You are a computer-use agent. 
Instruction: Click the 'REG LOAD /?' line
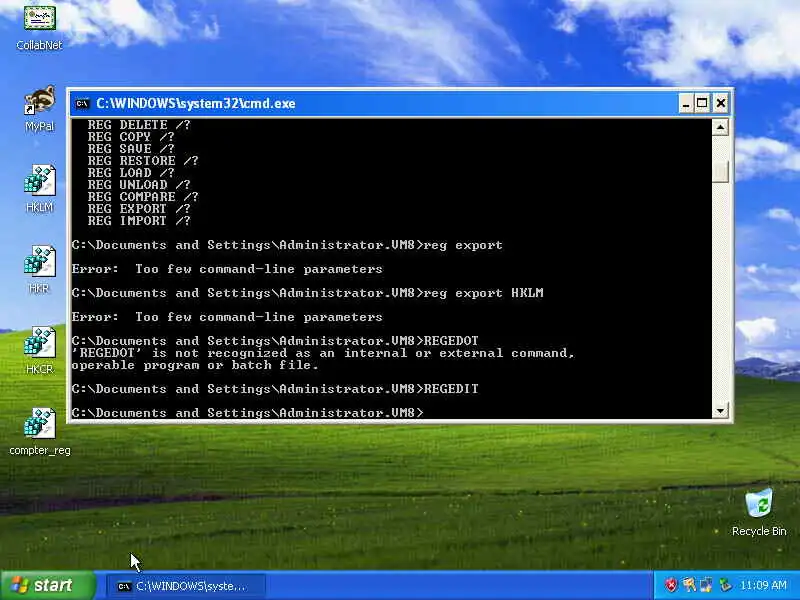131,173
